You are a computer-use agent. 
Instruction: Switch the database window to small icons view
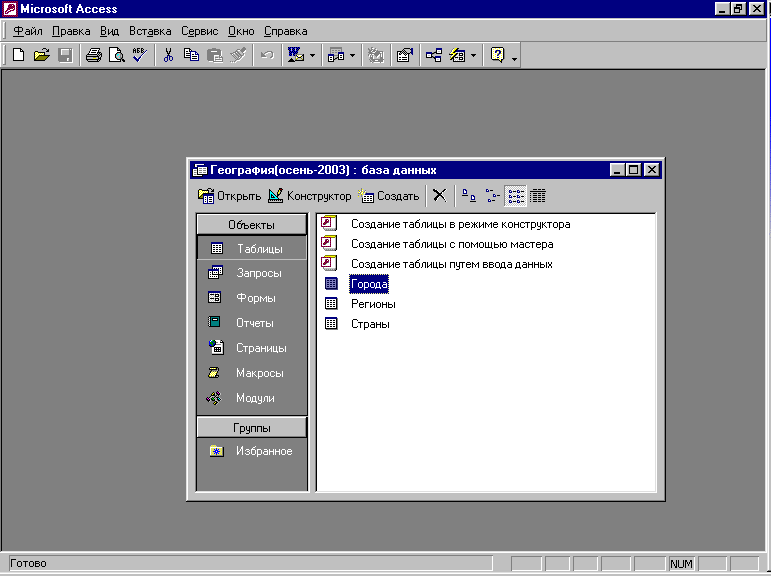coord(492,195)
